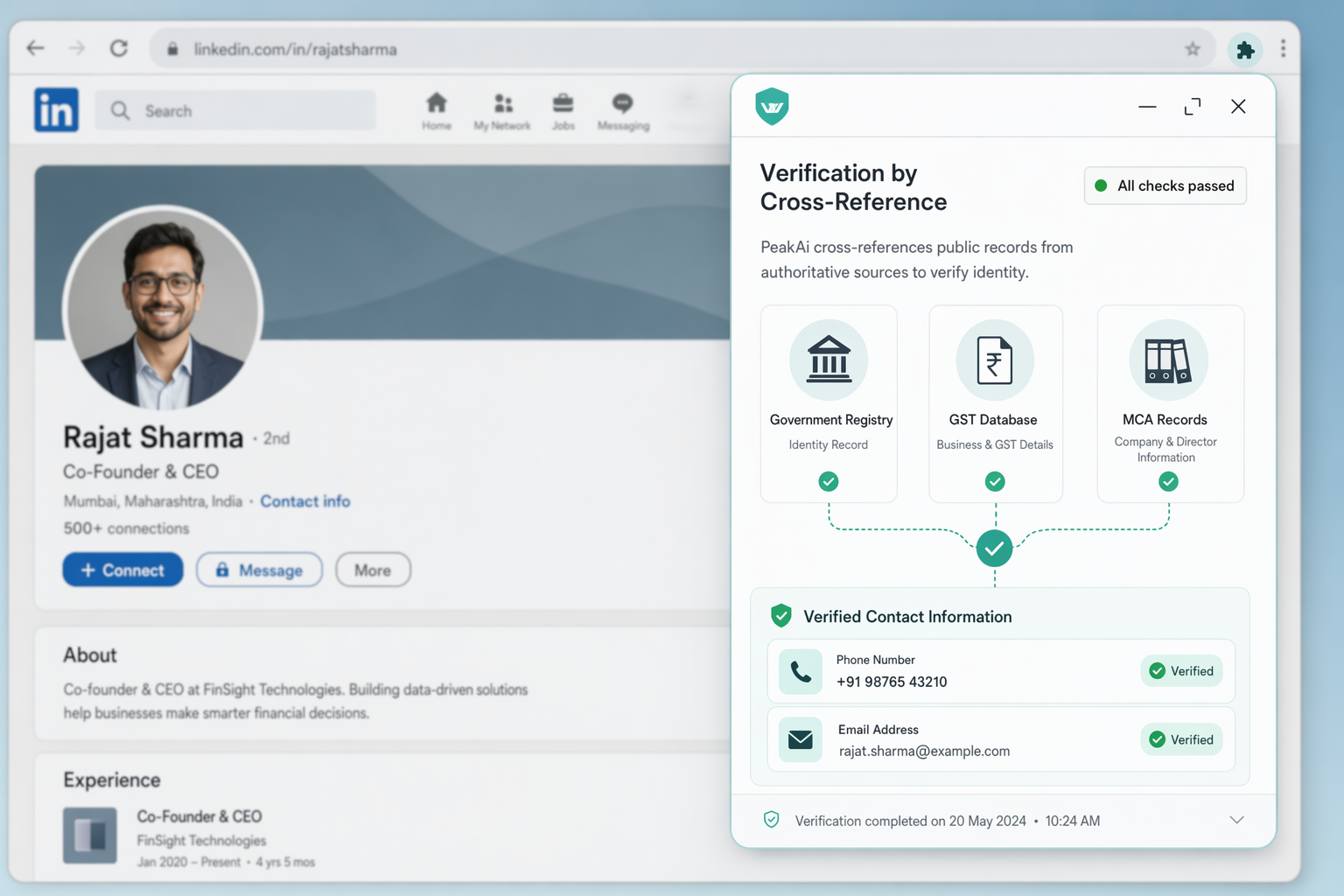This screenshot has height=896, width=1344.
Task: Click the Message button
Action: [x=259, y=570]
